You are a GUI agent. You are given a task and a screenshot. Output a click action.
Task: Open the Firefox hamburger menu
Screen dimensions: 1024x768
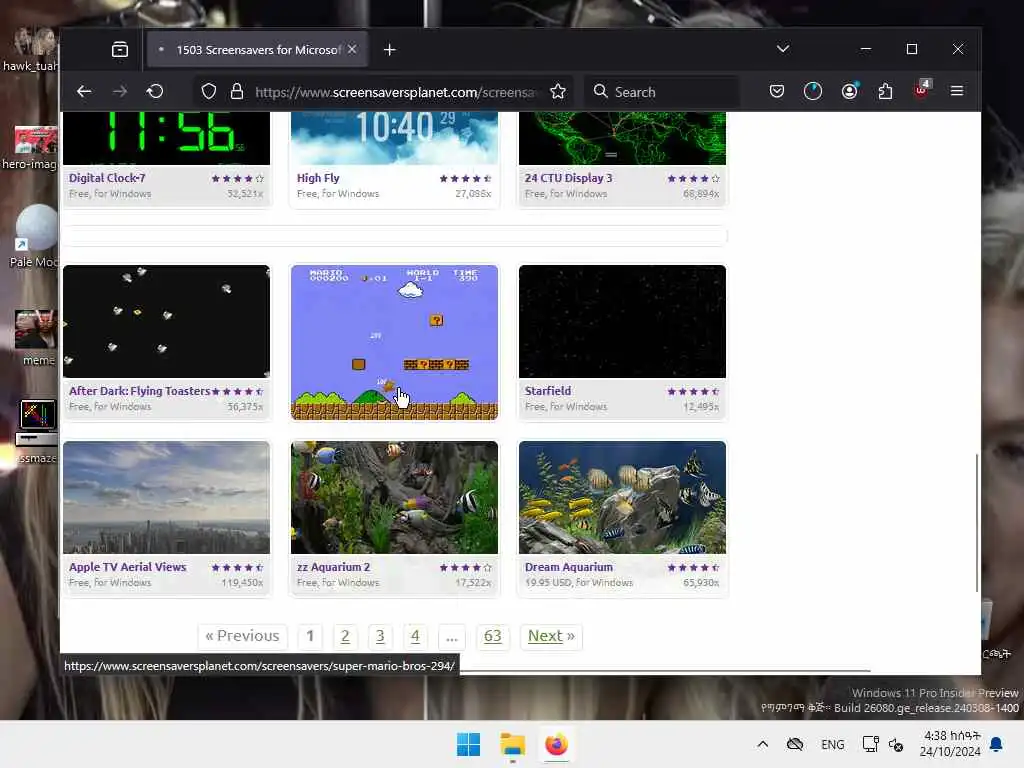click(957, 91)
